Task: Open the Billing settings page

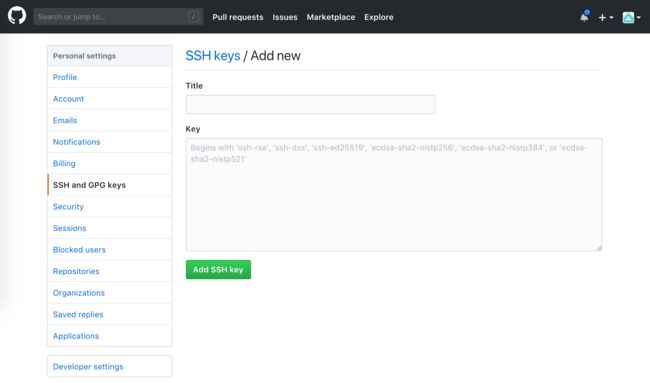Action: [x=110, y=163]
